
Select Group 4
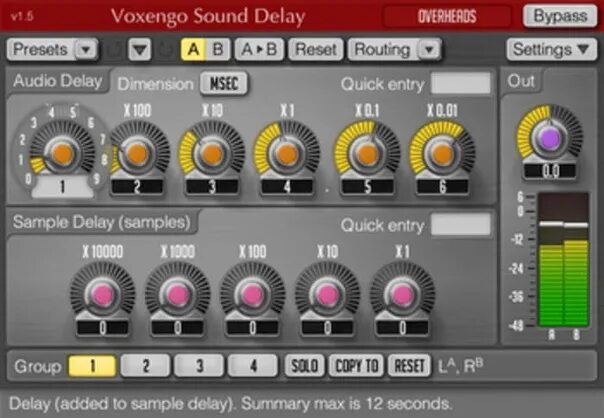pyautogui.click(x=253, y=366)
